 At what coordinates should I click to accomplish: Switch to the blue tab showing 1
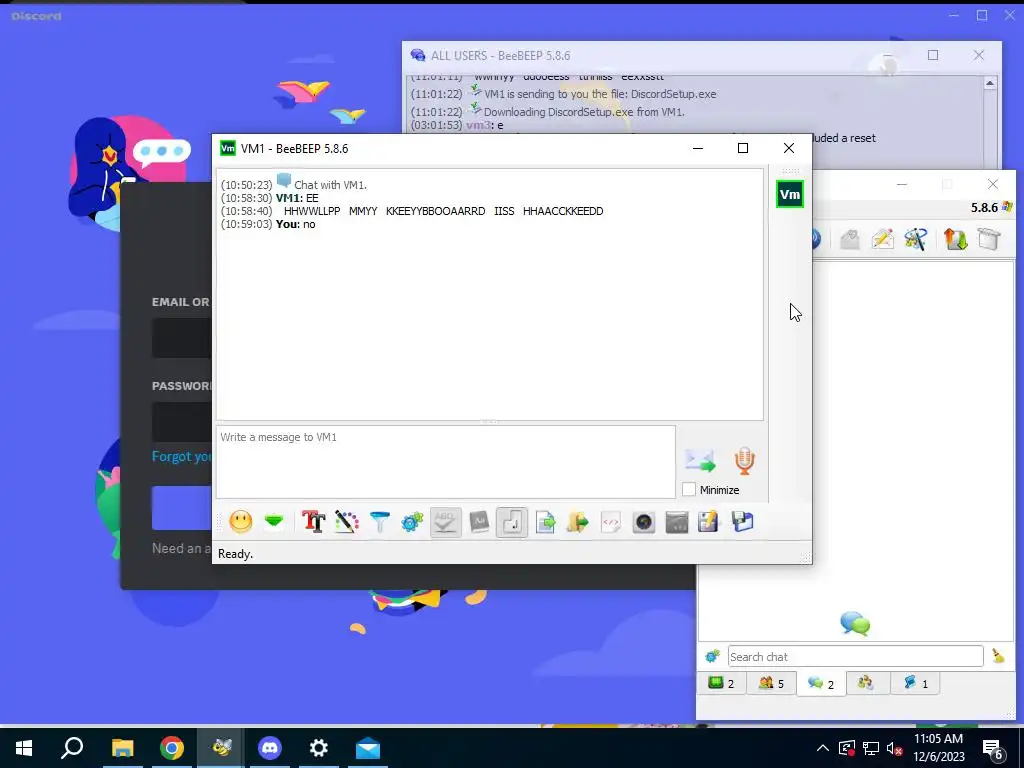pyautogui.click(x=916, y=683)
